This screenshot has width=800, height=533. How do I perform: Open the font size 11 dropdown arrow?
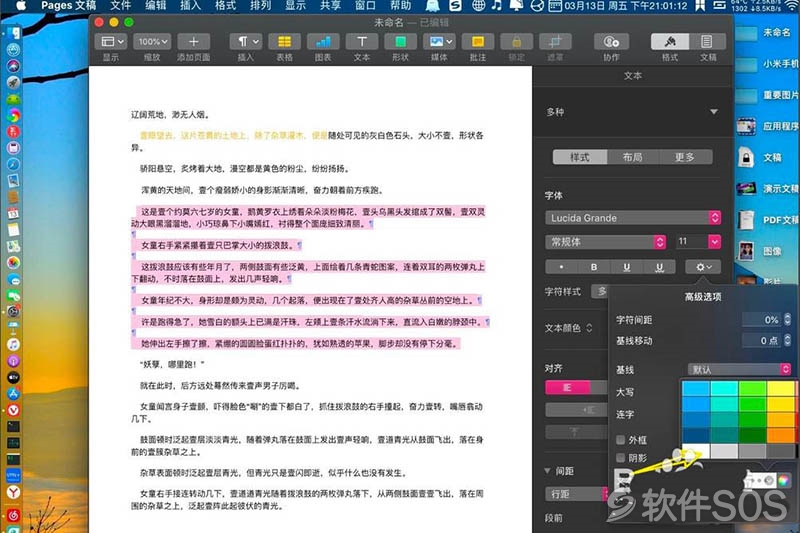(x=714, y=241)
